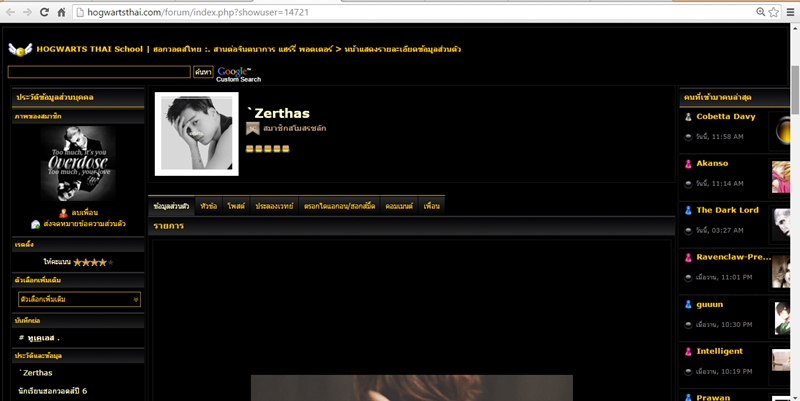Rate the member with the fifth grey star
This screenshot has height=401, width=800.
pos(111,263)
